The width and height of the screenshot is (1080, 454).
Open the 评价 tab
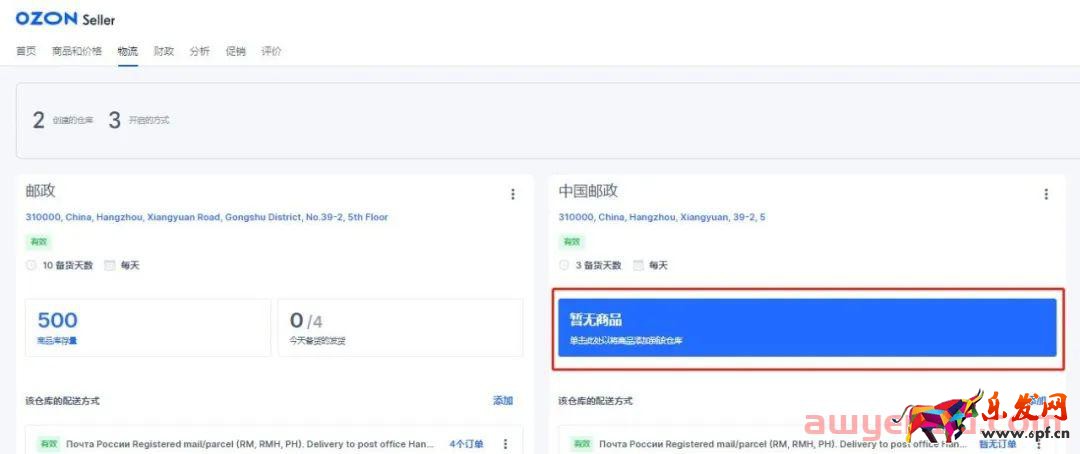pos(271,51)
